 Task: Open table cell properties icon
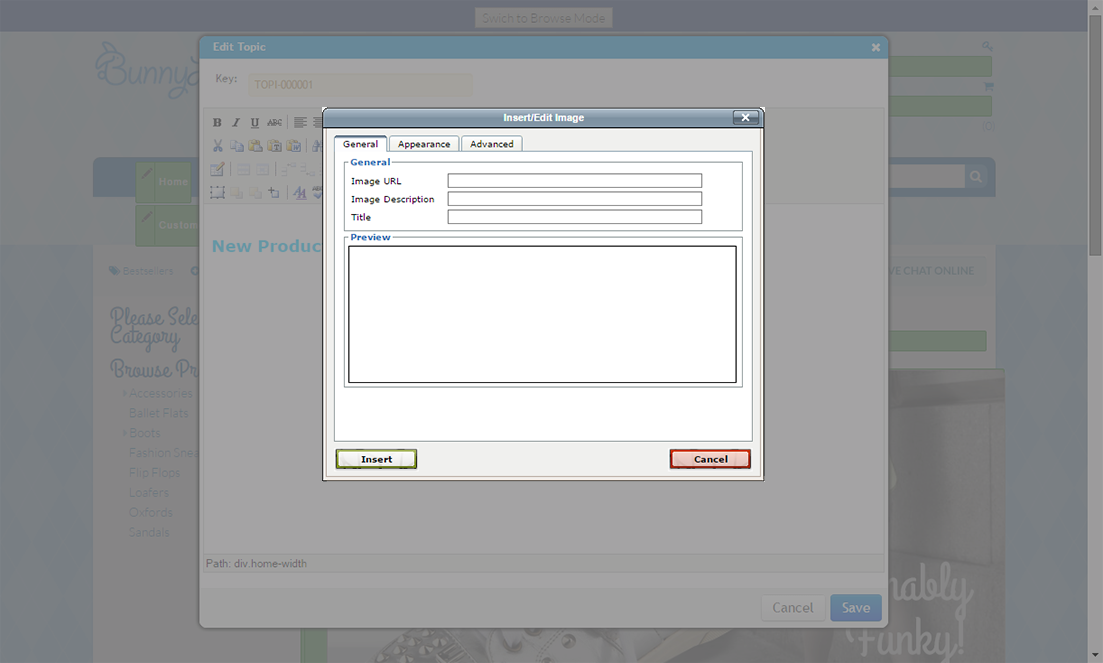point(262,169)
